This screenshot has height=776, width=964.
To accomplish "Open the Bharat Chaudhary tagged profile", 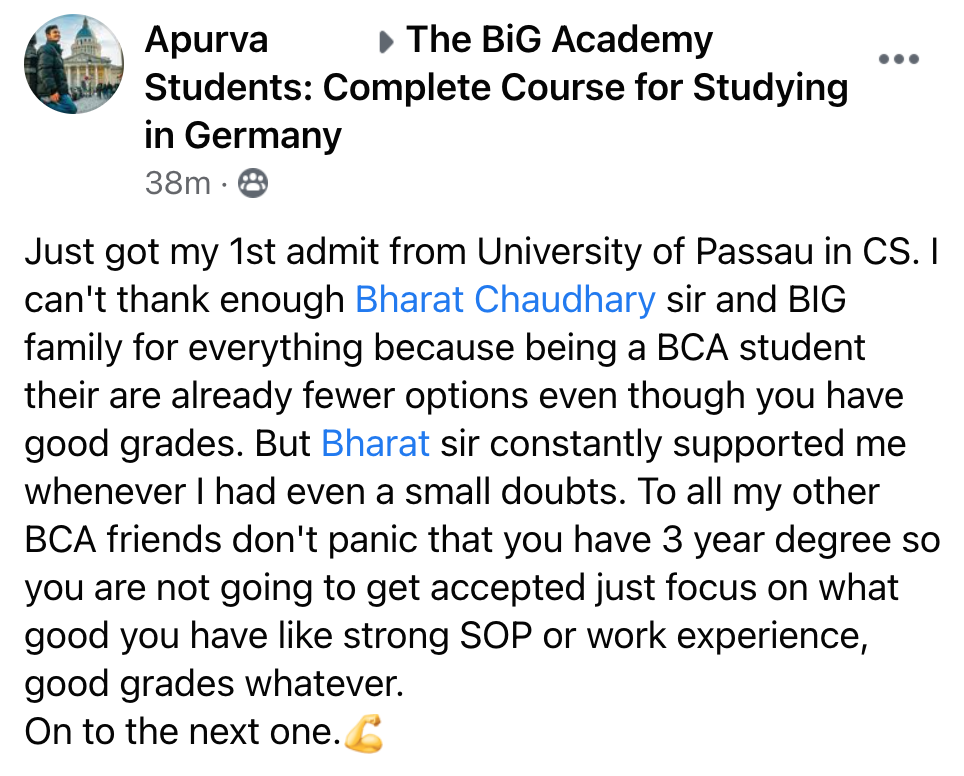I will 505,300.
